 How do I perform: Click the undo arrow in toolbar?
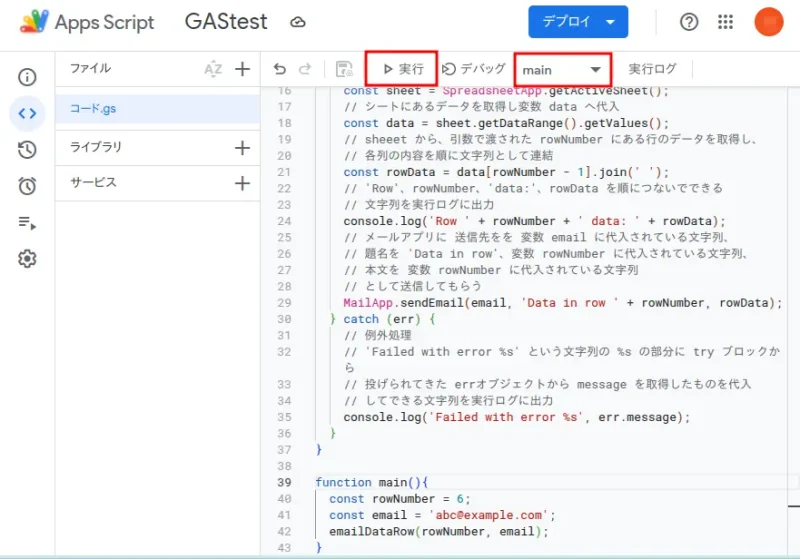pos(280,69)
